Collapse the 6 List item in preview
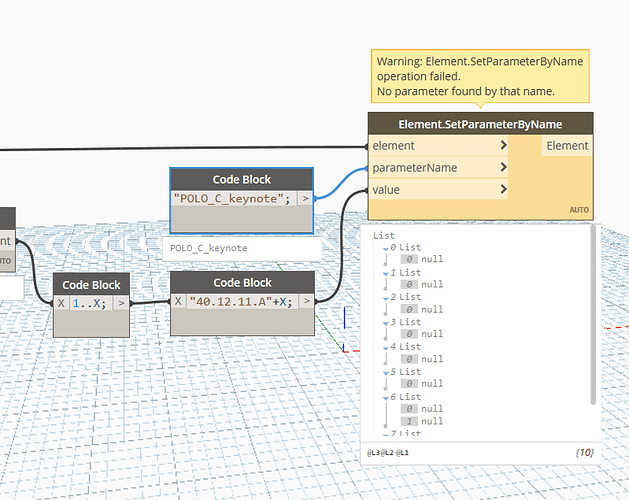The height and width of the screenshot is (500, 629). click(386, 398)
